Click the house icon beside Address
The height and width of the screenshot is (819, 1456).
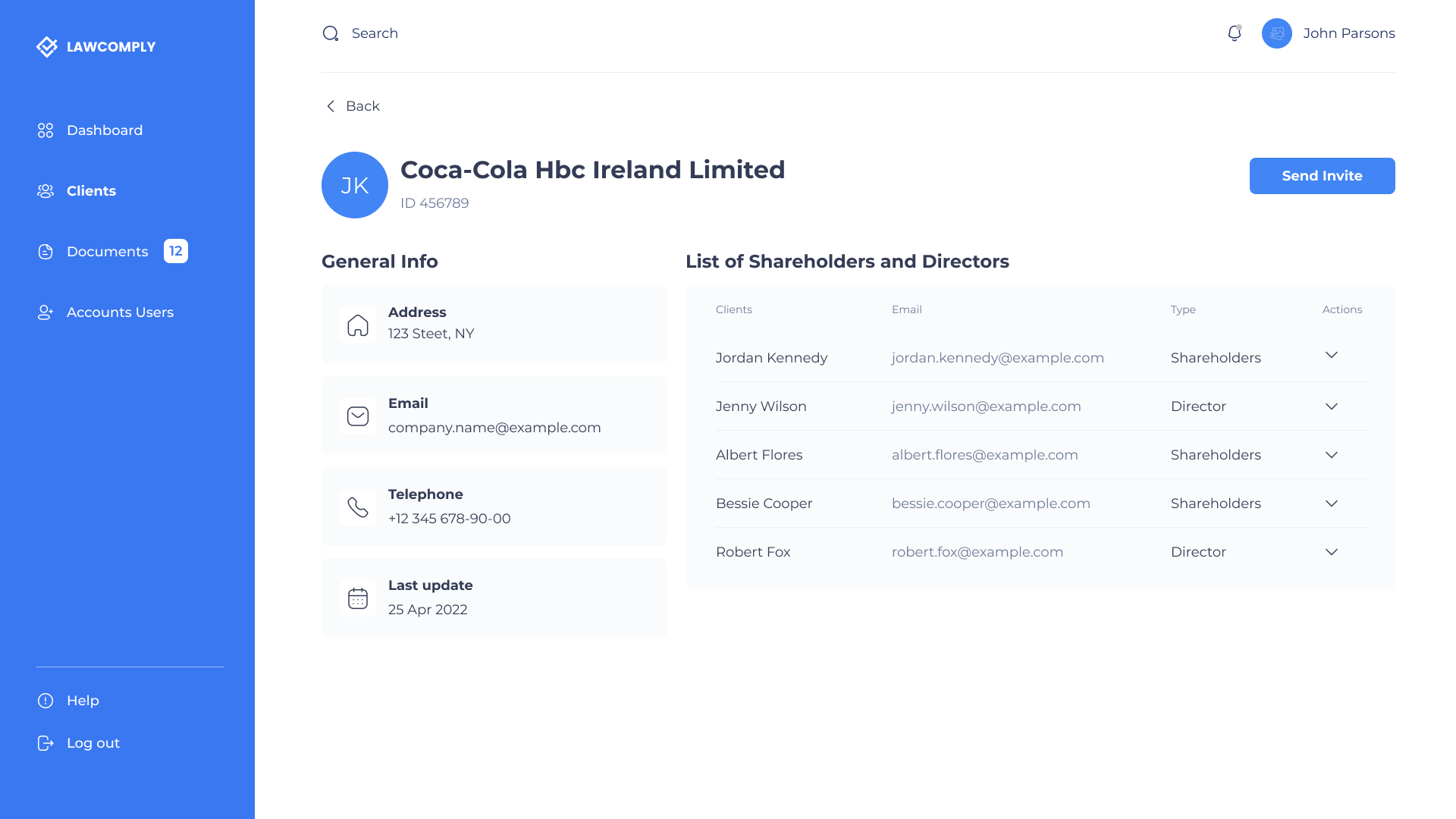[358, 325]
